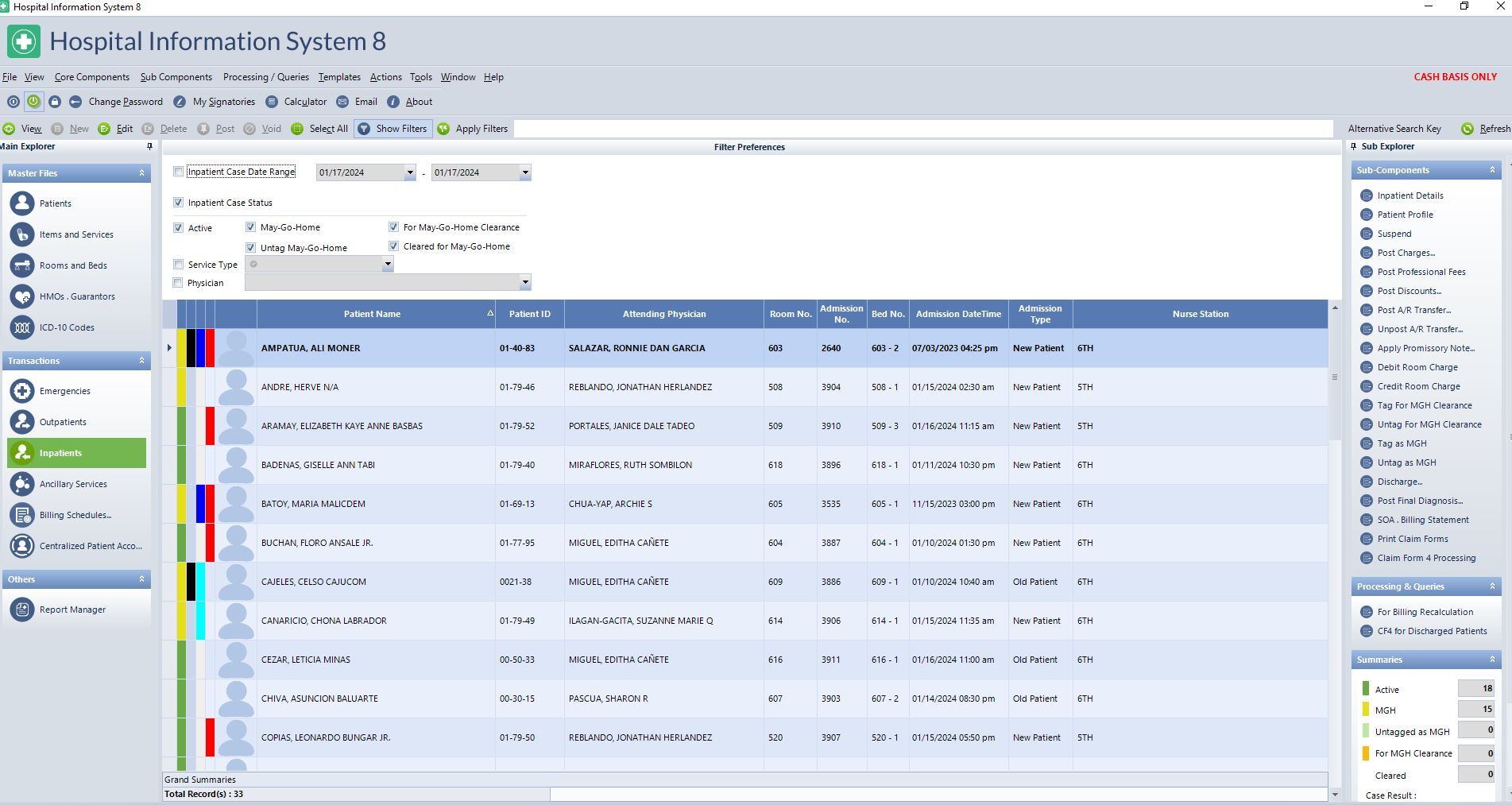Open the Core Components menu
This screenshot has height=805, width=1512.
tap(92, 77)
